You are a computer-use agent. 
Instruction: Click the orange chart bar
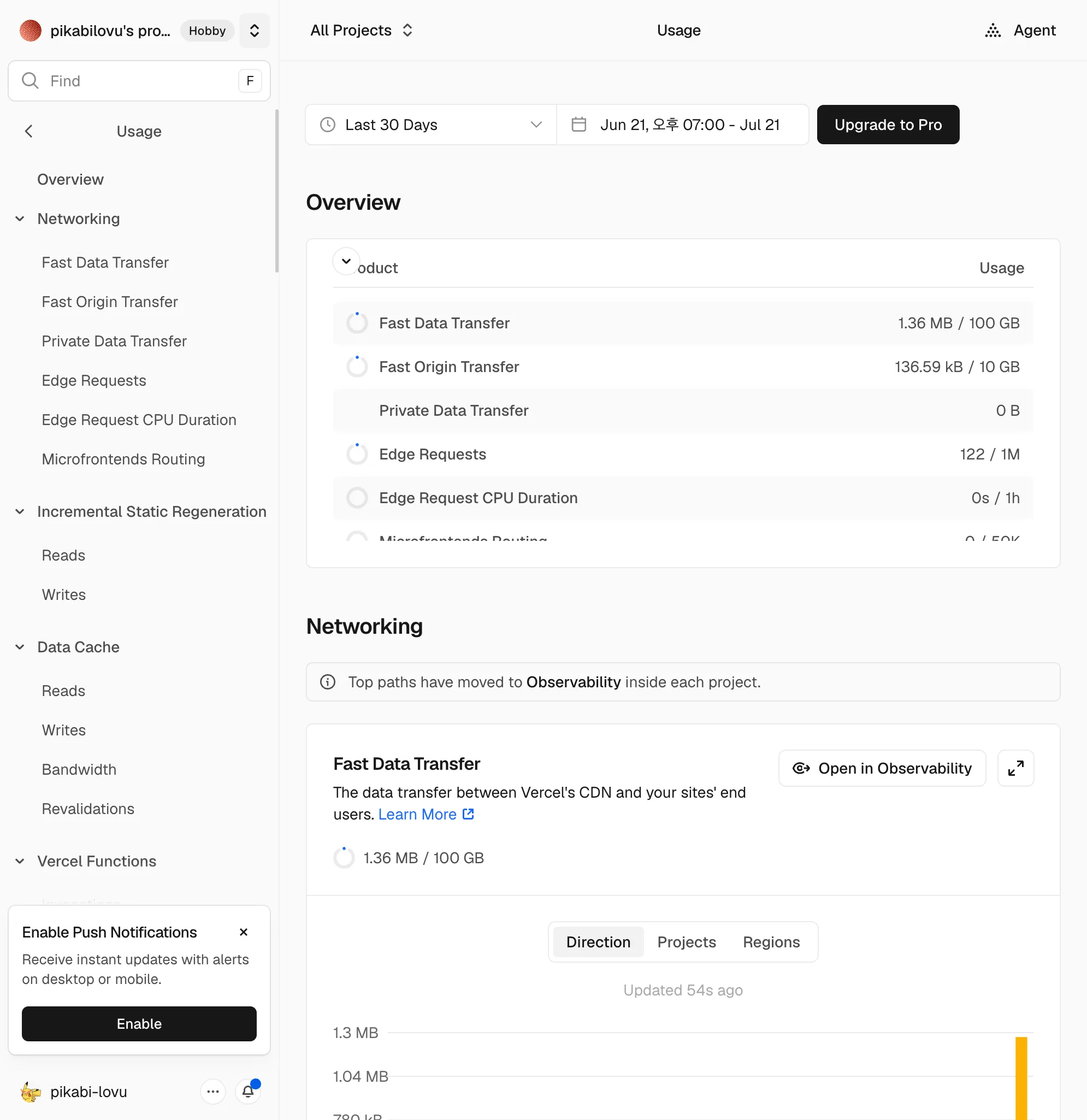(1021, 1078)
